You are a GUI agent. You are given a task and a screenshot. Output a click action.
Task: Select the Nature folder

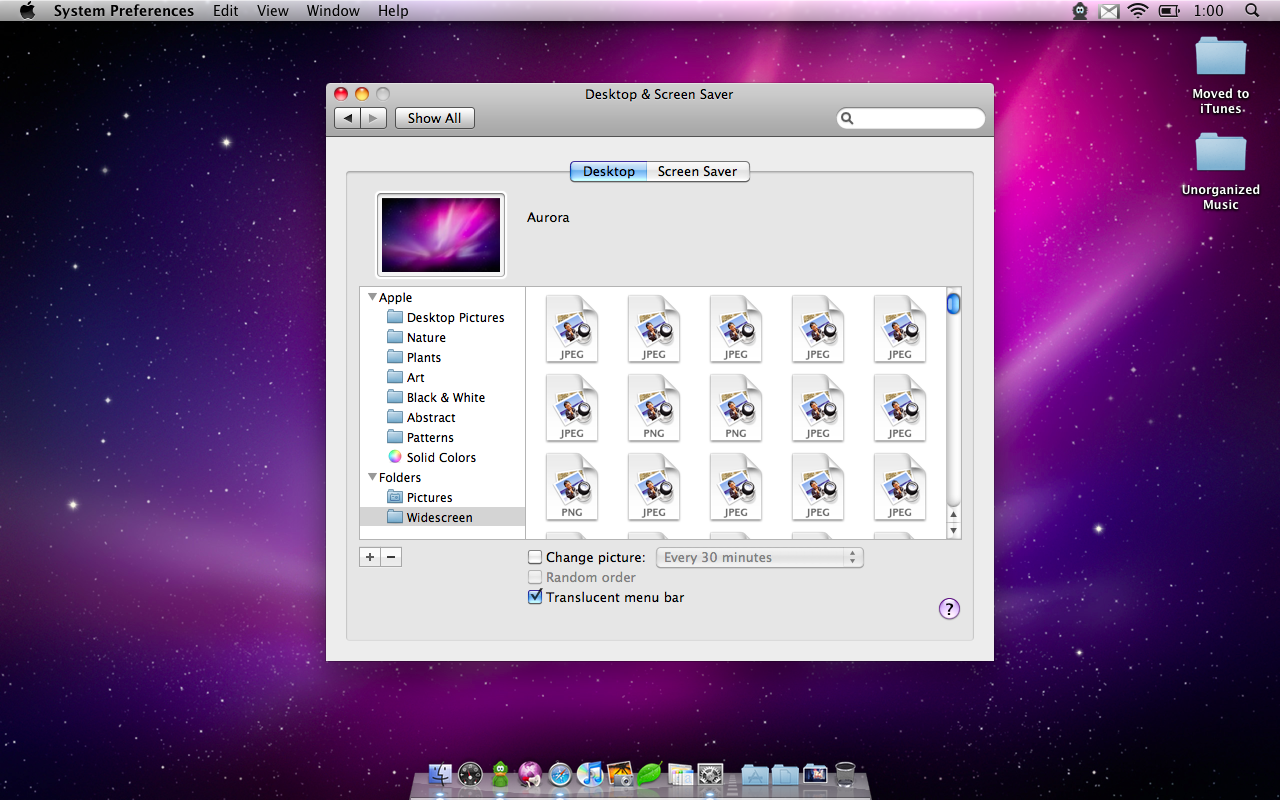(417, 337)
